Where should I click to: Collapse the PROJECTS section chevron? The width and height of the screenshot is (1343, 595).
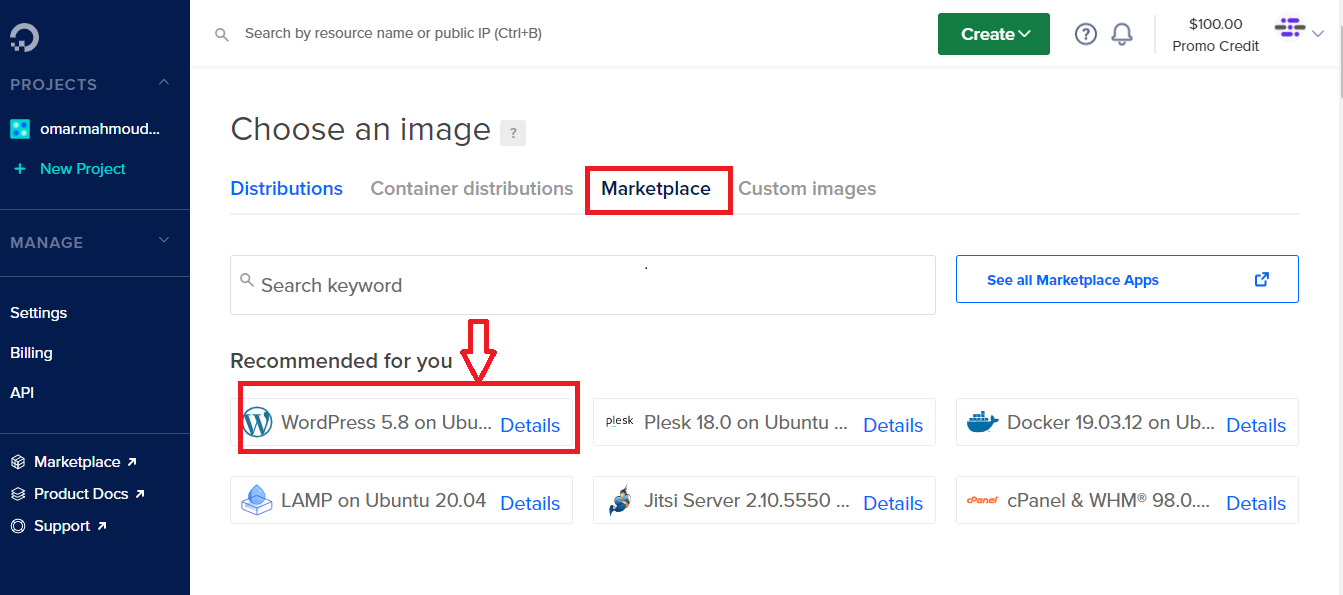164,83
